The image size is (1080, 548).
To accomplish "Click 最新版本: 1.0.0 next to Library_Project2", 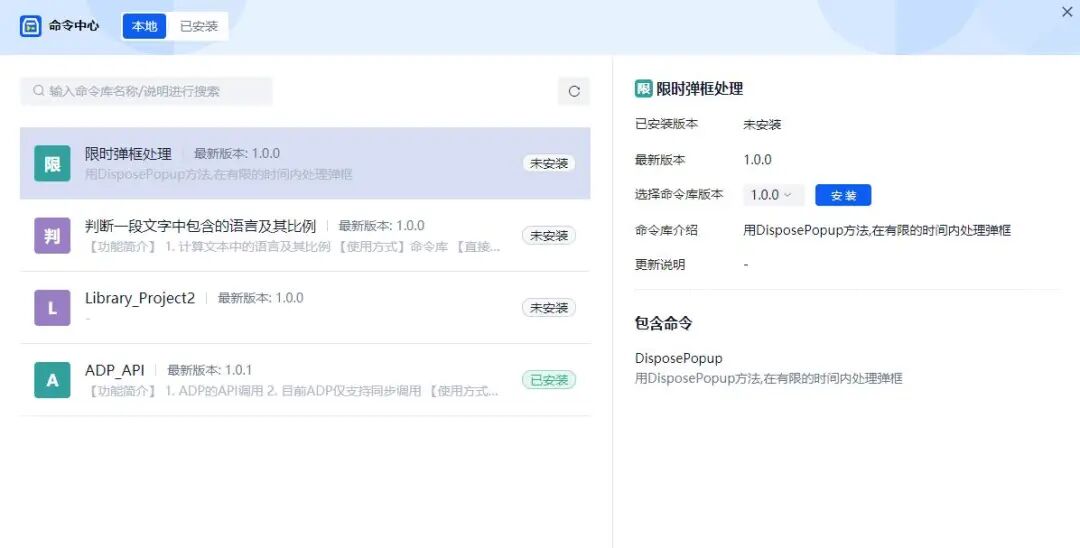I will point(260,298).
